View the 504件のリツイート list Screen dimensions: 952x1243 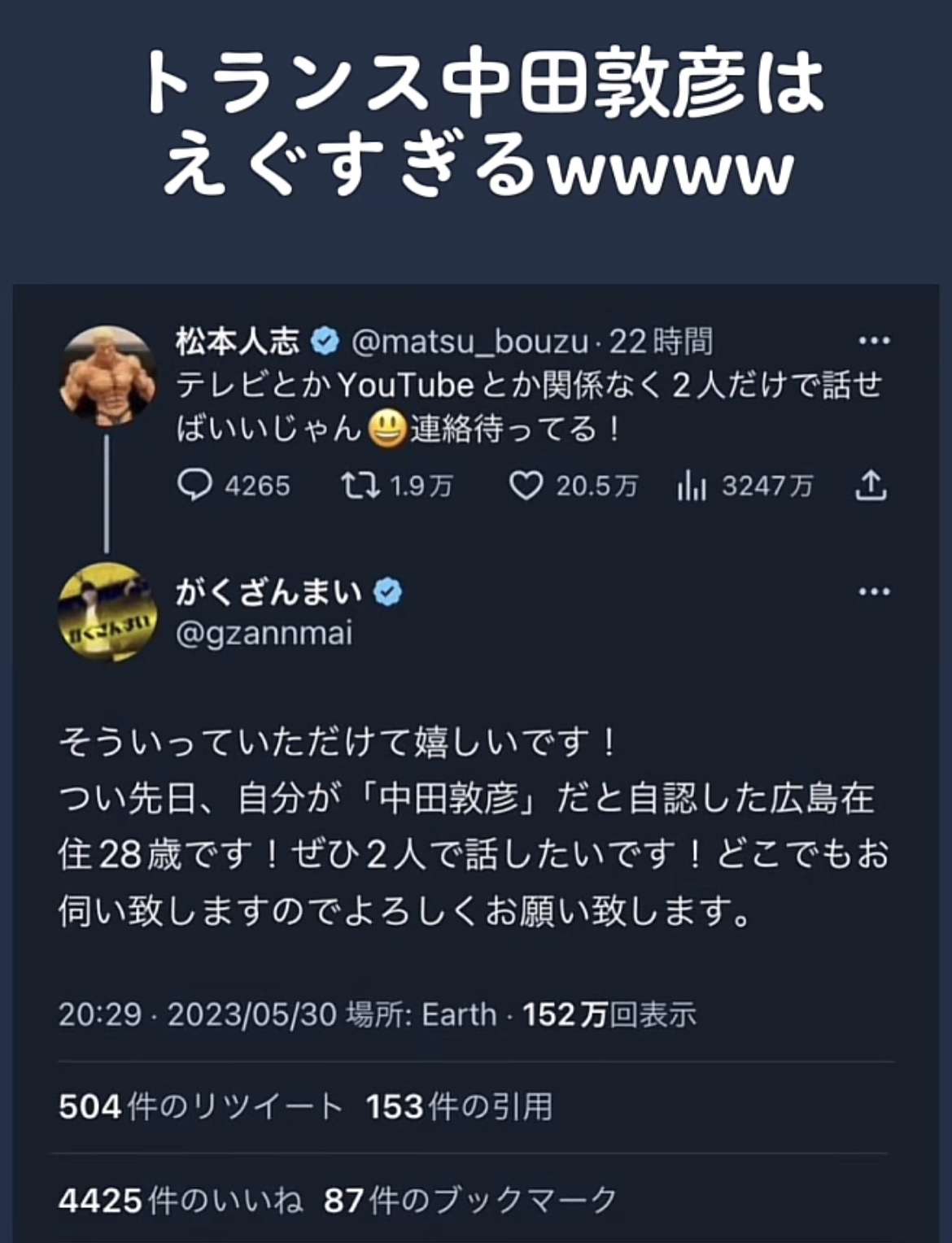click(200, 1106)
